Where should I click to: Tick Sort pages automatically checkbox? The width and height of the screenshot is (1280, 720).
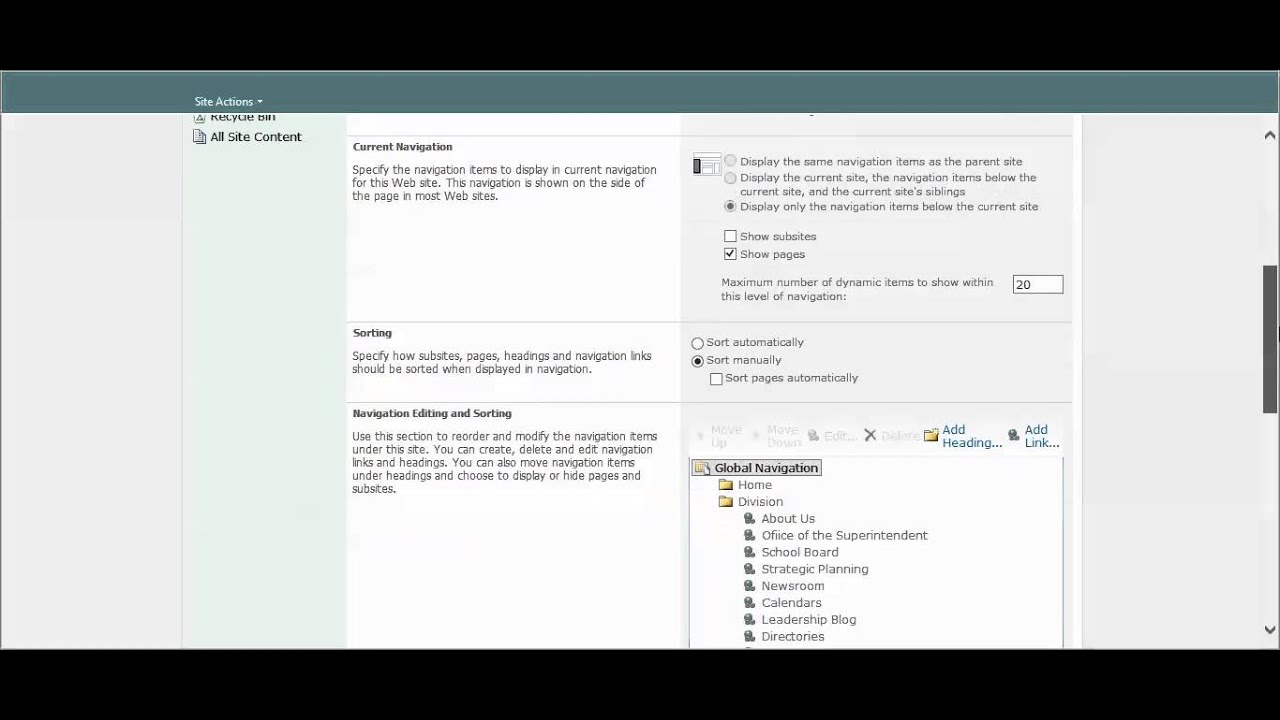click(x=716, y=379)
